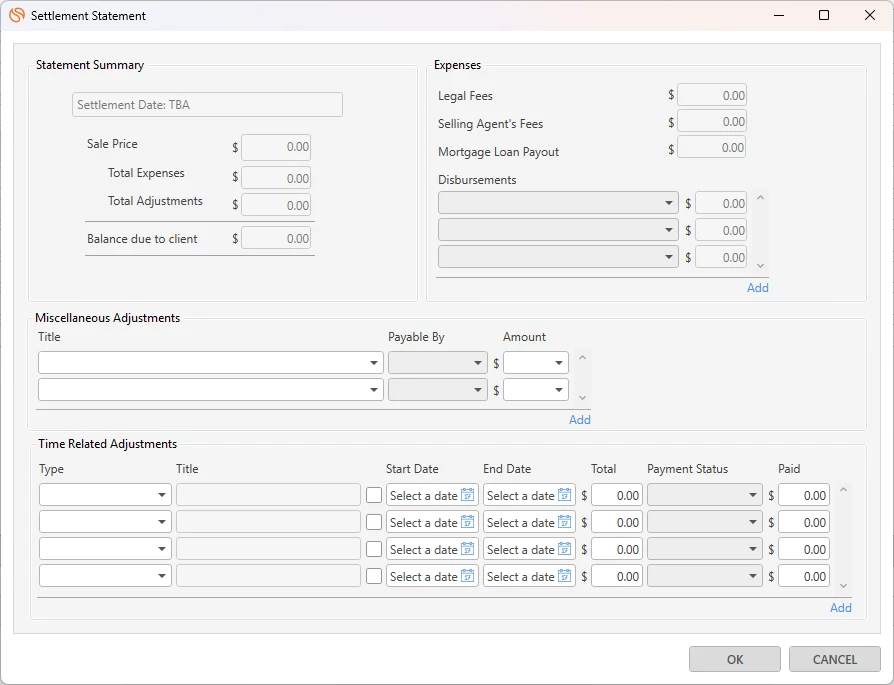Click fourth row Paid amount field
Screen dimensions: 894x685
point(804,576)
